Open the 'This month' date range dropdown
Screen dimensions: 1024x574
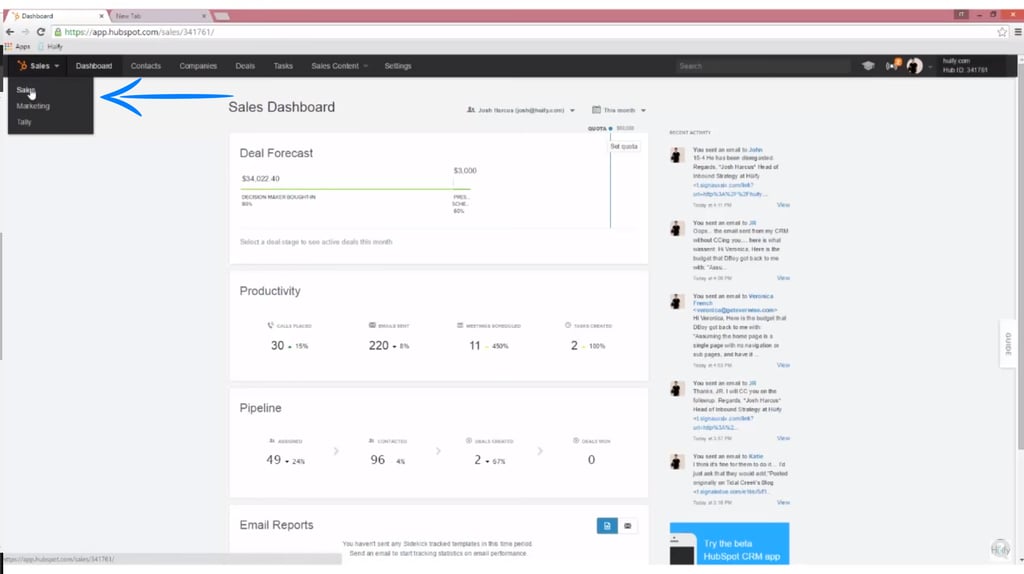pyautogui.click(x=619, y=110)
